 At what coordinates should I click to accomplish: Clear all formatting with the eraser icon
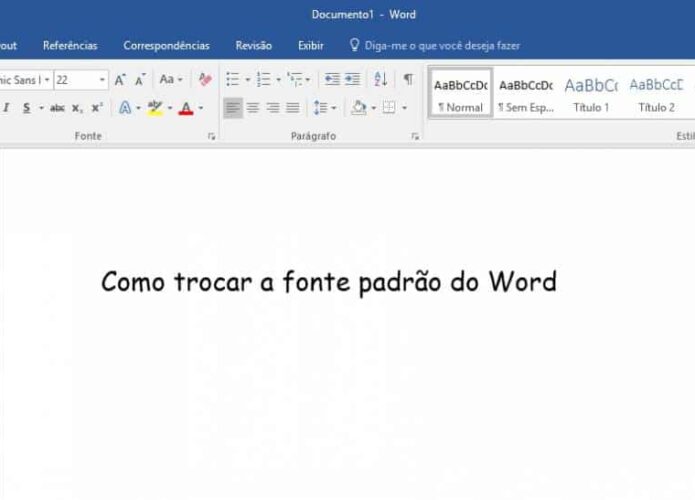click(x=205, y=80)
